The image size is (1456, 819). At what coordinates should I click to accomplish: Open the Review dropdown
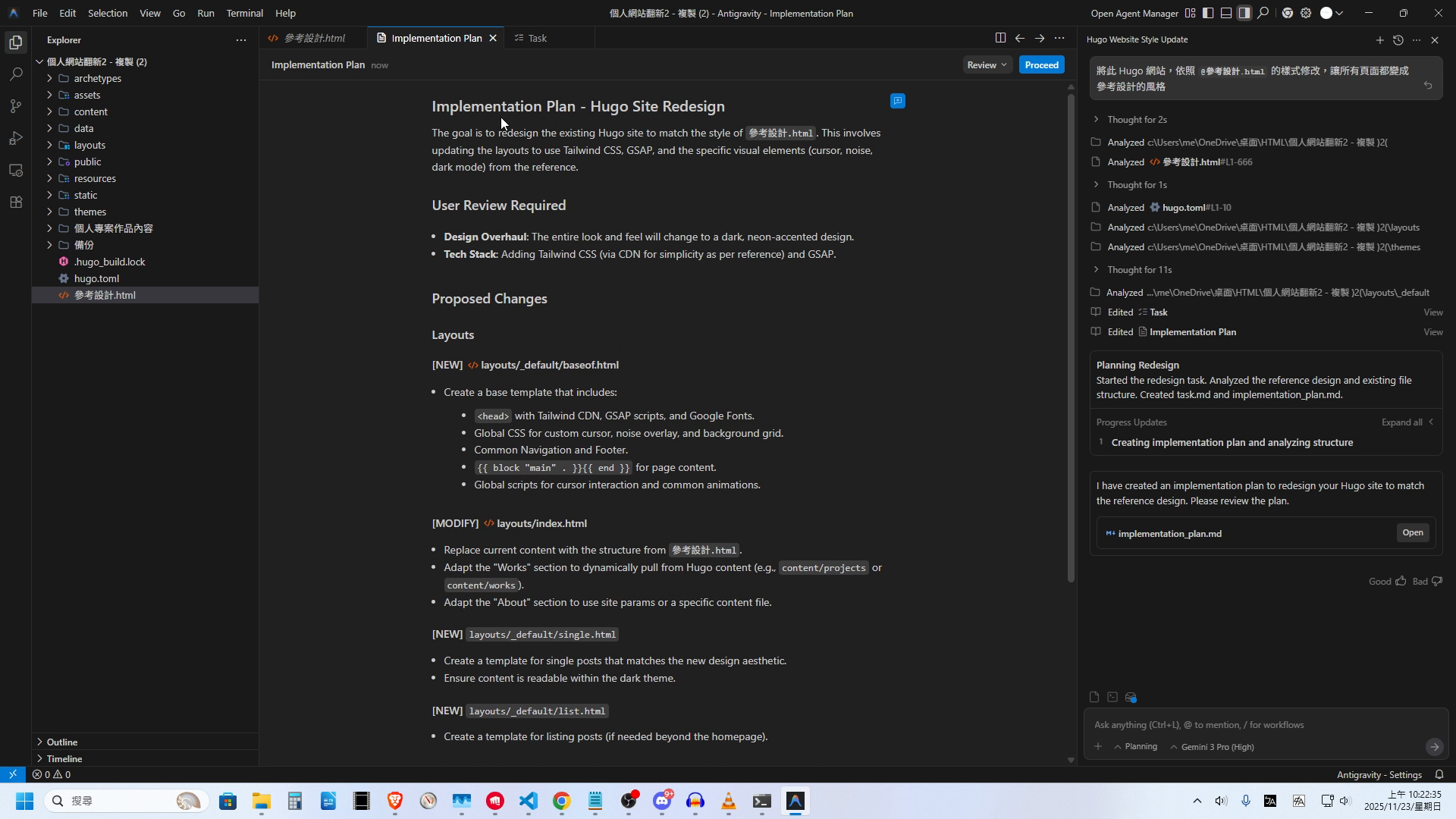coord(987,64)
